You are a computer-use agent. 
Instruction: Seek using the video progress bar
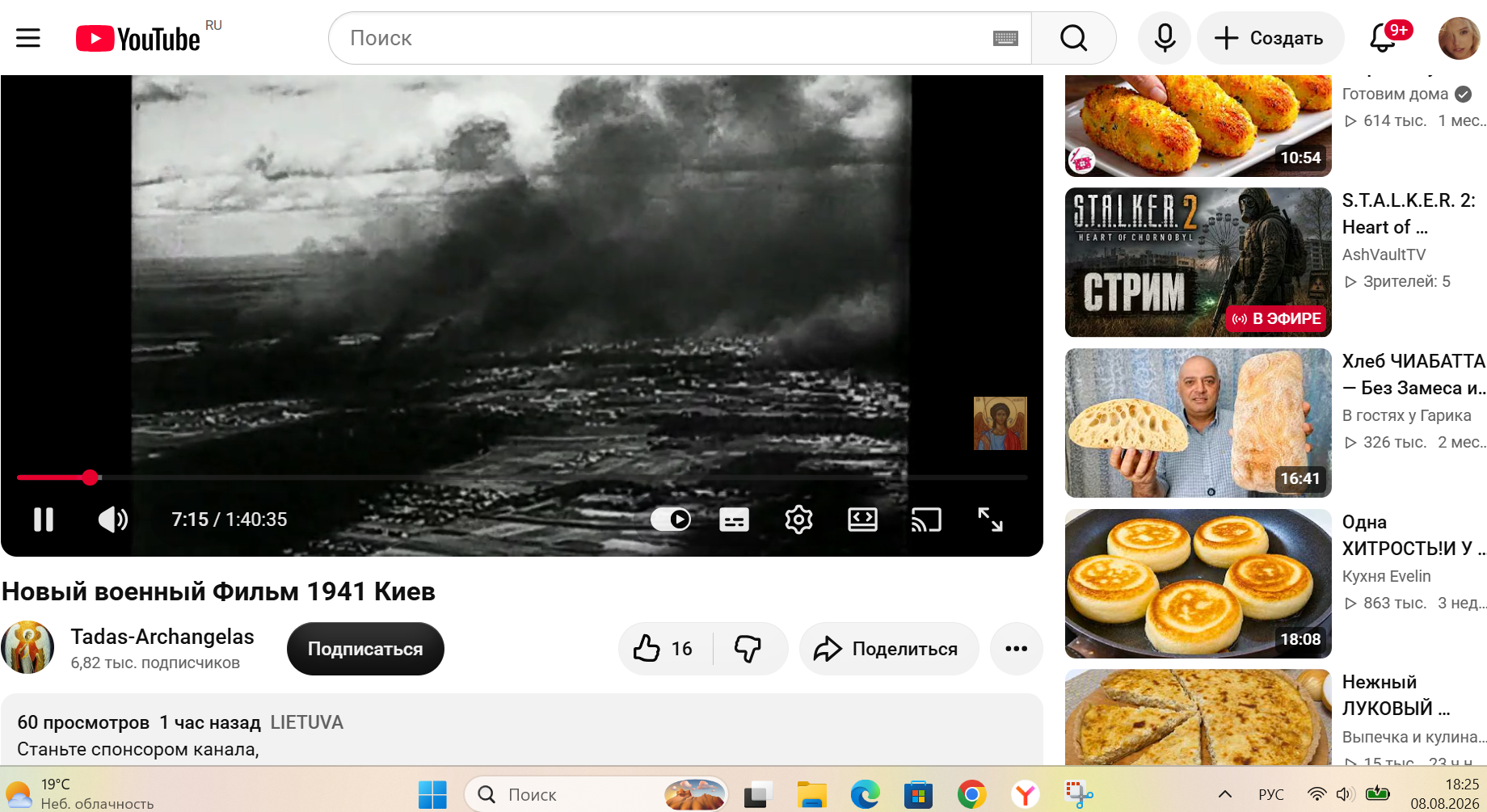[522, 478]
